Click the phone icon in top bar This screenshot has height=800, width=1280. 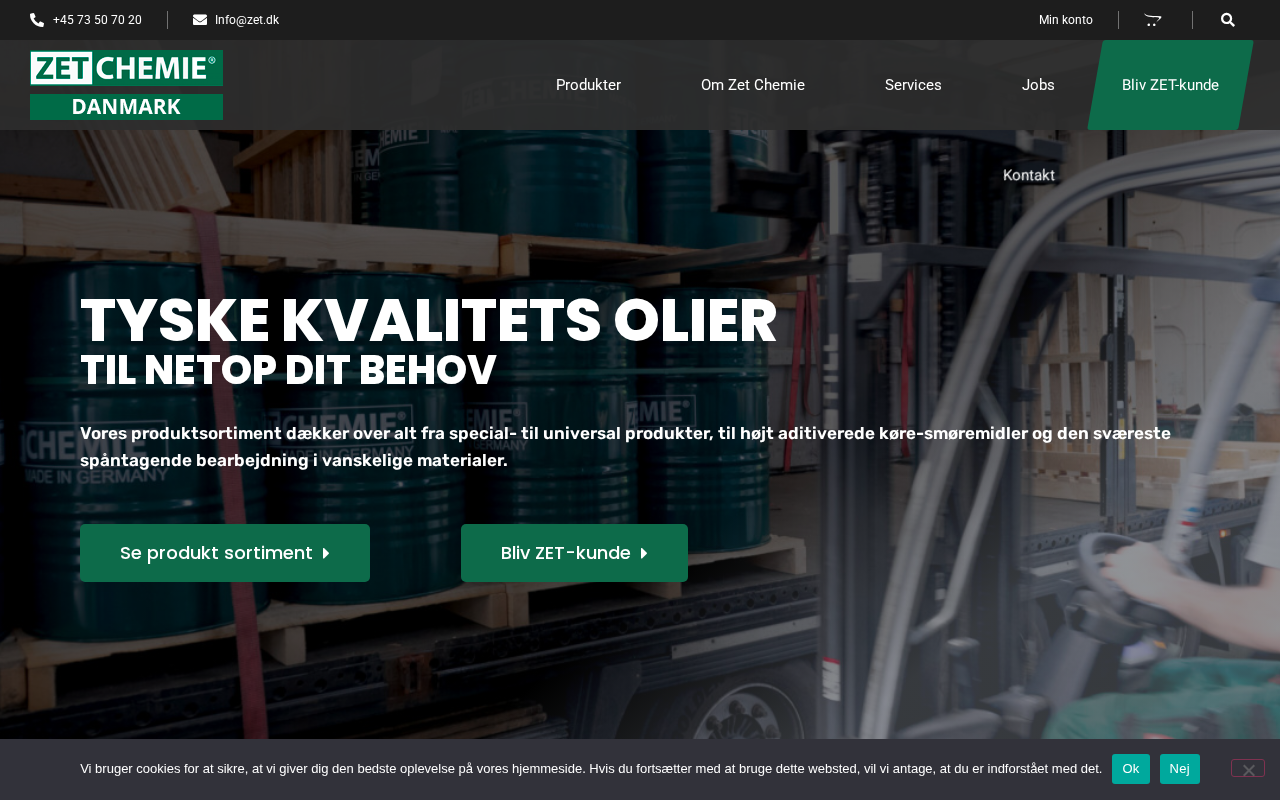(x=37, y=20)
